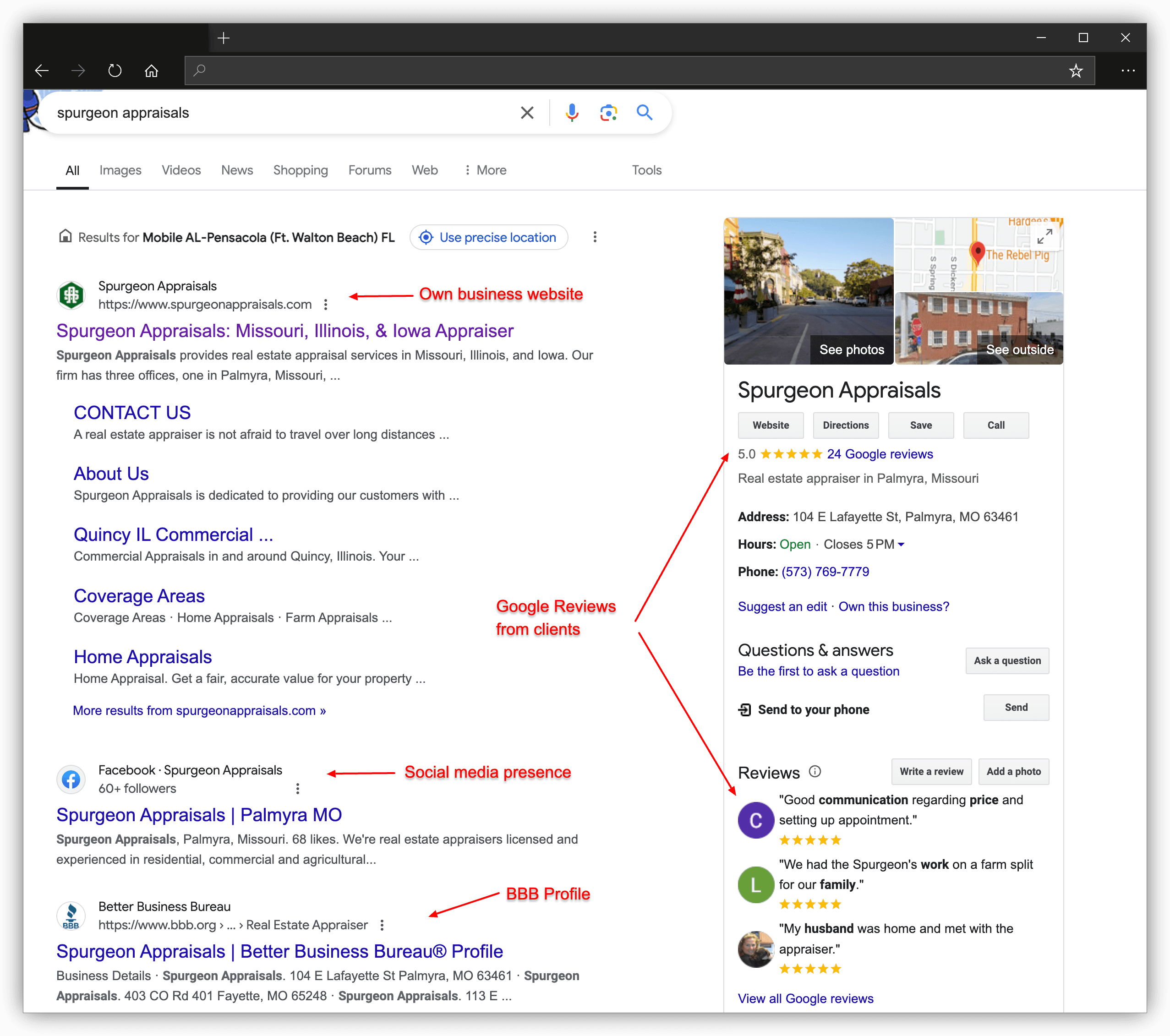View all Google reviews

[805, 998]
